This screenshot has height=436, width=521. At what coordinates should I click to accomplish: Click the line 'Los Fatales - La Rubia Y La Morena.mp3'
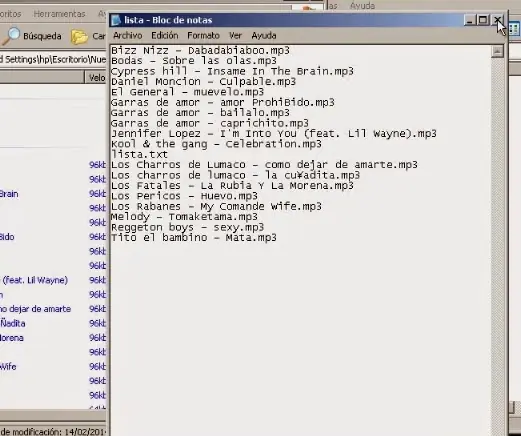coord(232,186)
